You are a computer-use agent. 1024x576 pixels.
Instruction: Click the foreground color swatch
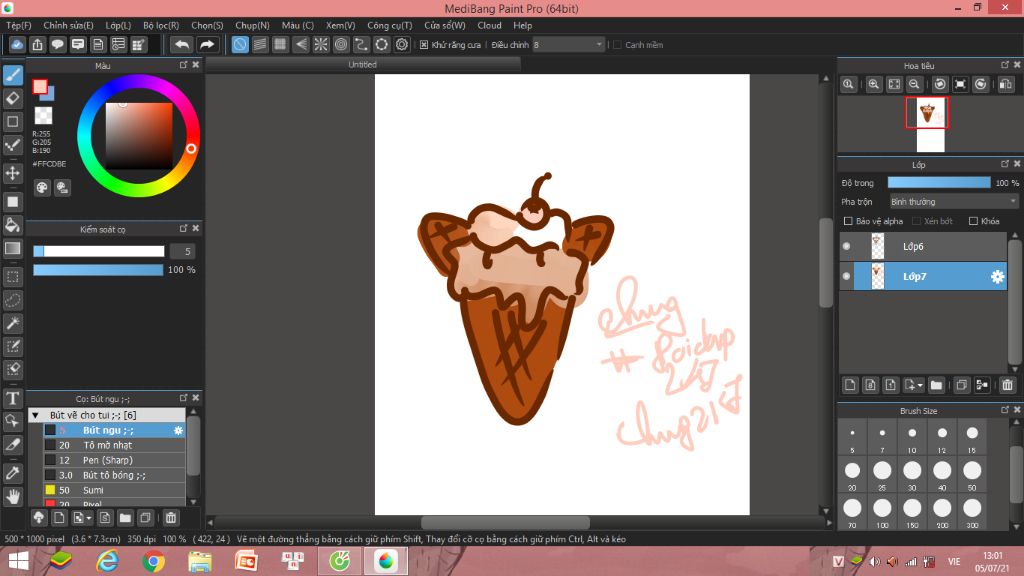click(x=40, y=87)
